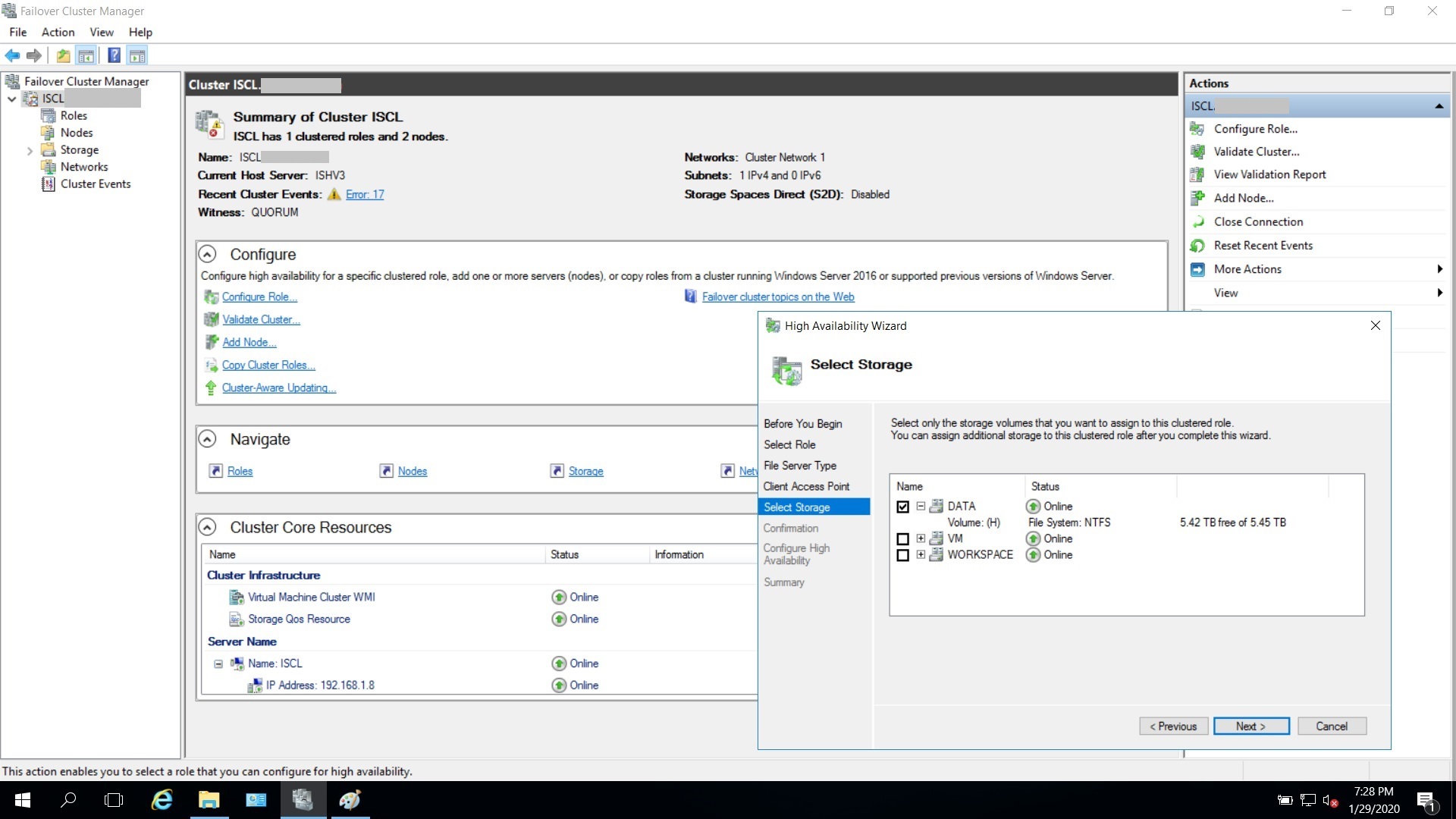Uncheck the DATA storage checkbox
The width and height of the screenshot is (1456, 819).
pos(902,507)
